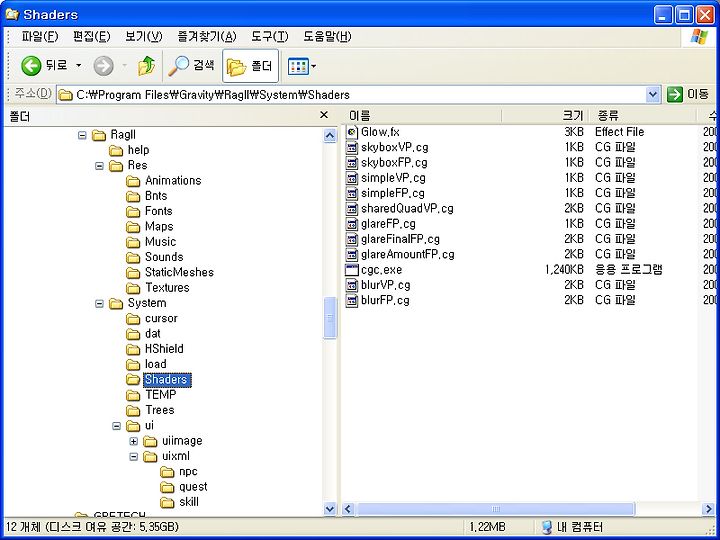Select the glareAmountFP.cg file icon
The image size is (720, 540).
(x=352, y=254)
